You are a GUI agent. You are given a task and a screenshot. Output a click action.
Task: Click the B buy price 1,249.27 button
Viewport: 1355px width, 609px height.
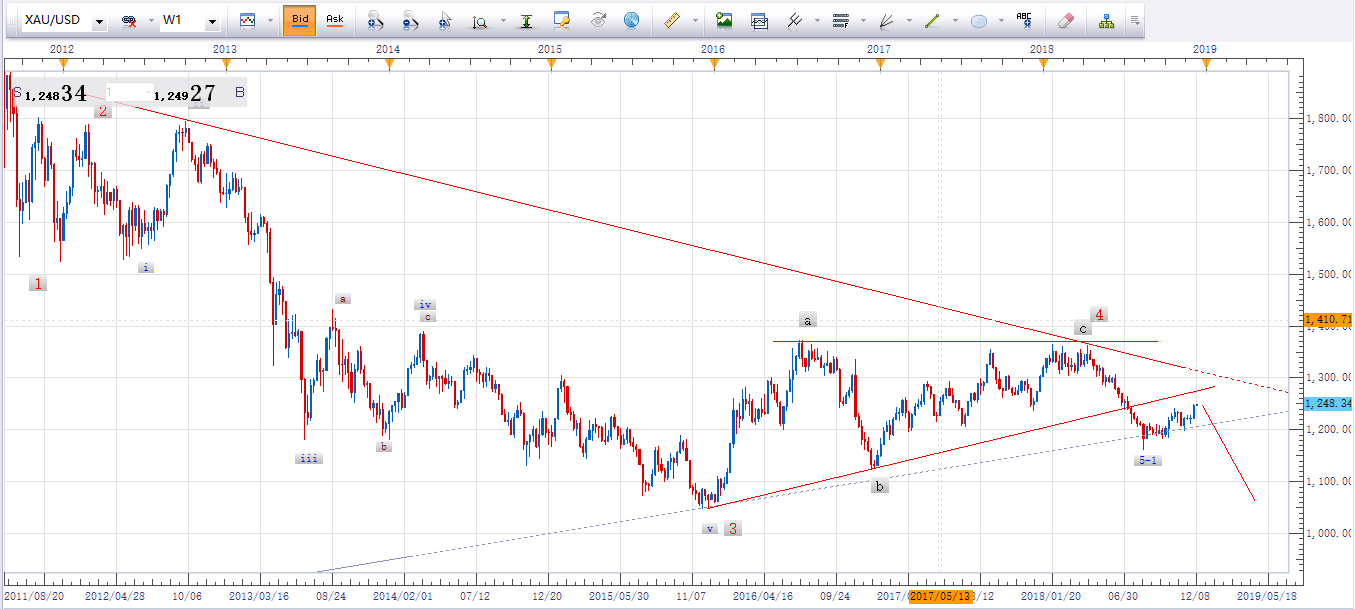(200, 94)
